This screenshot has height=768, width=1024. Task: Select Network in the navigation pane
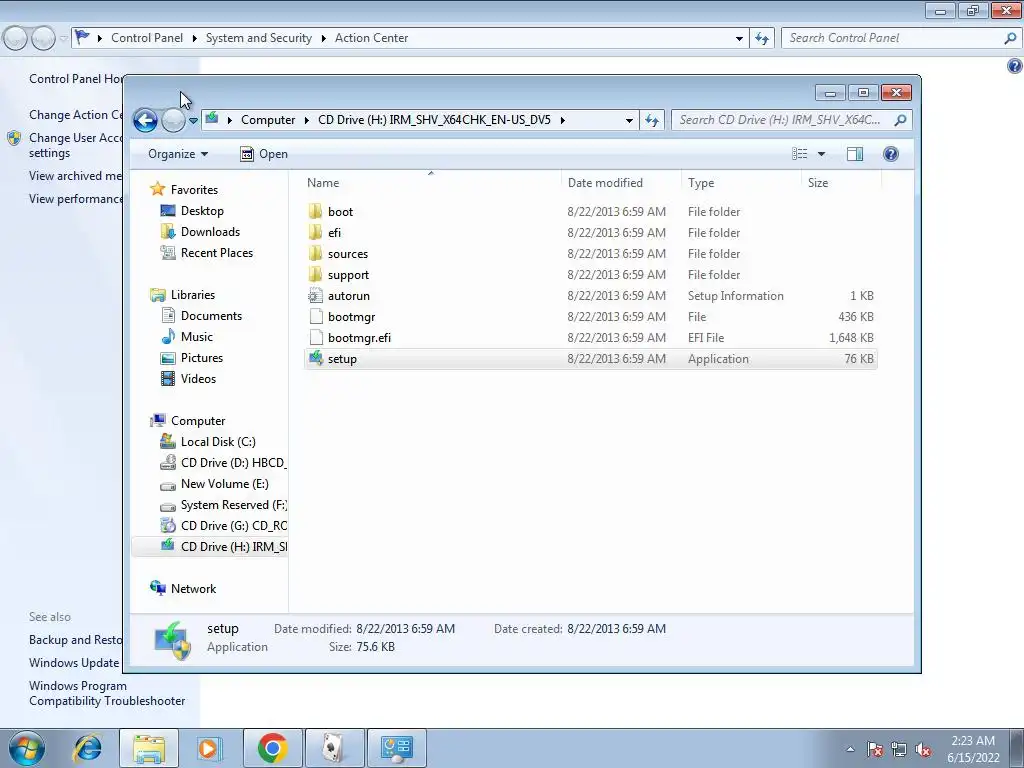193,589
